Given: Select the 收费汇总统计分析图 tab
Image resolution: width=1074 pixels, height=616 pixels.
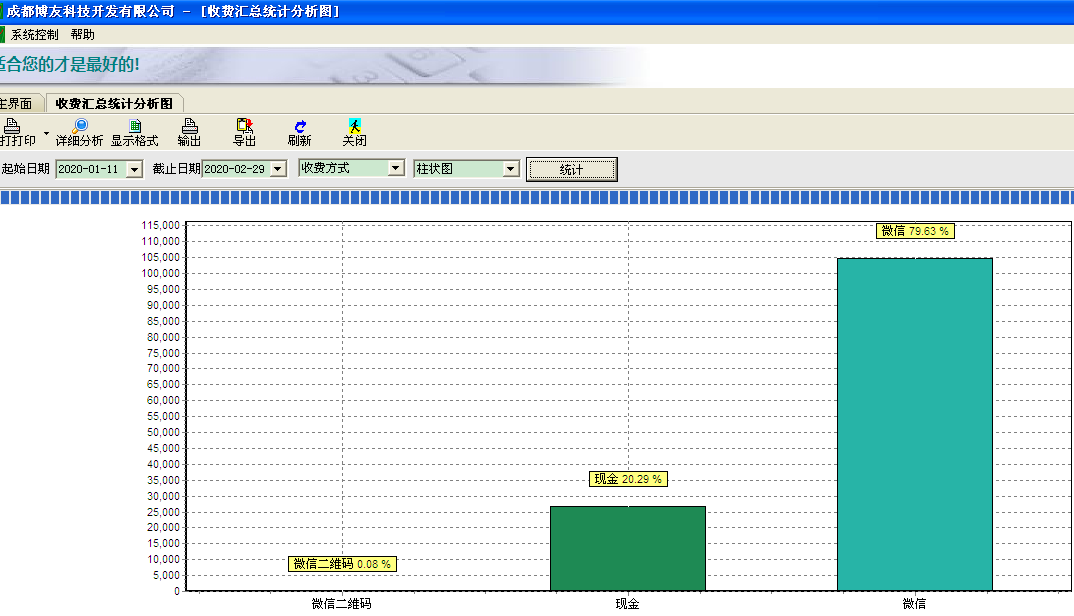Looking at the screenshot, I should (x=114, y=103).
